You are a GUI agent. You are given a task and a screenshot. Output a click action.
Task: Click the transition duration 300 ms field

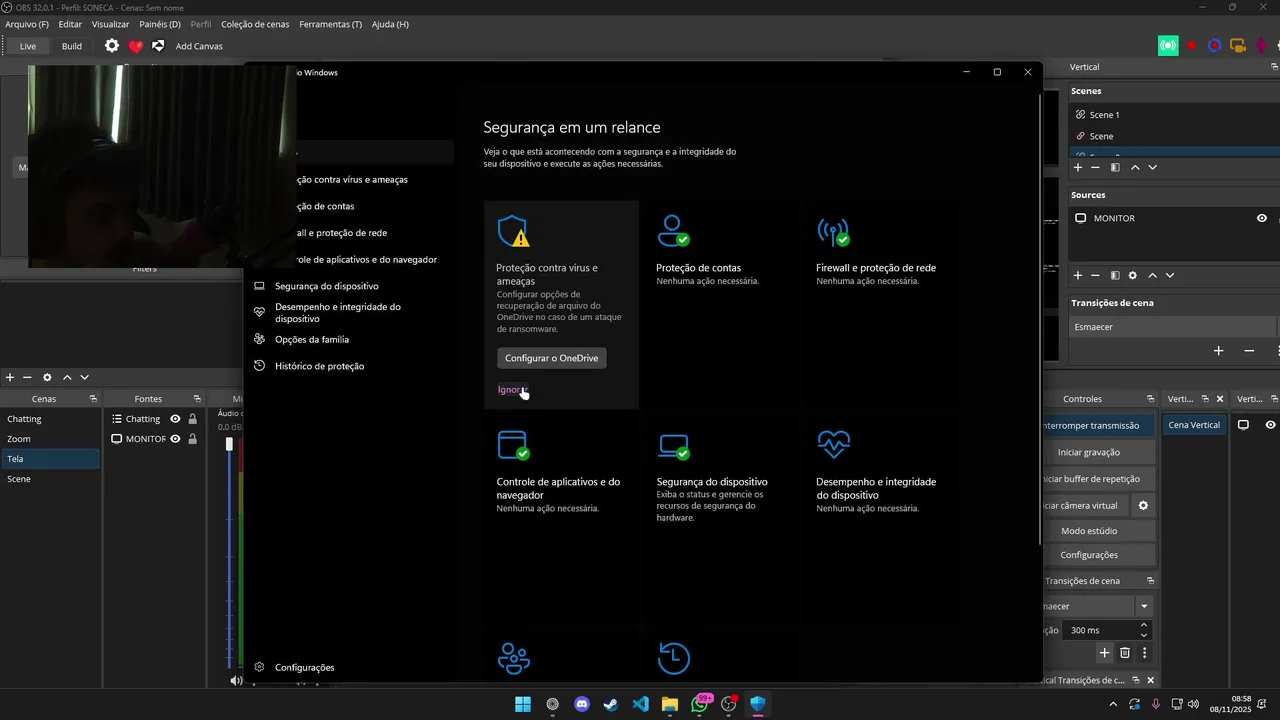coord(1100,630)
